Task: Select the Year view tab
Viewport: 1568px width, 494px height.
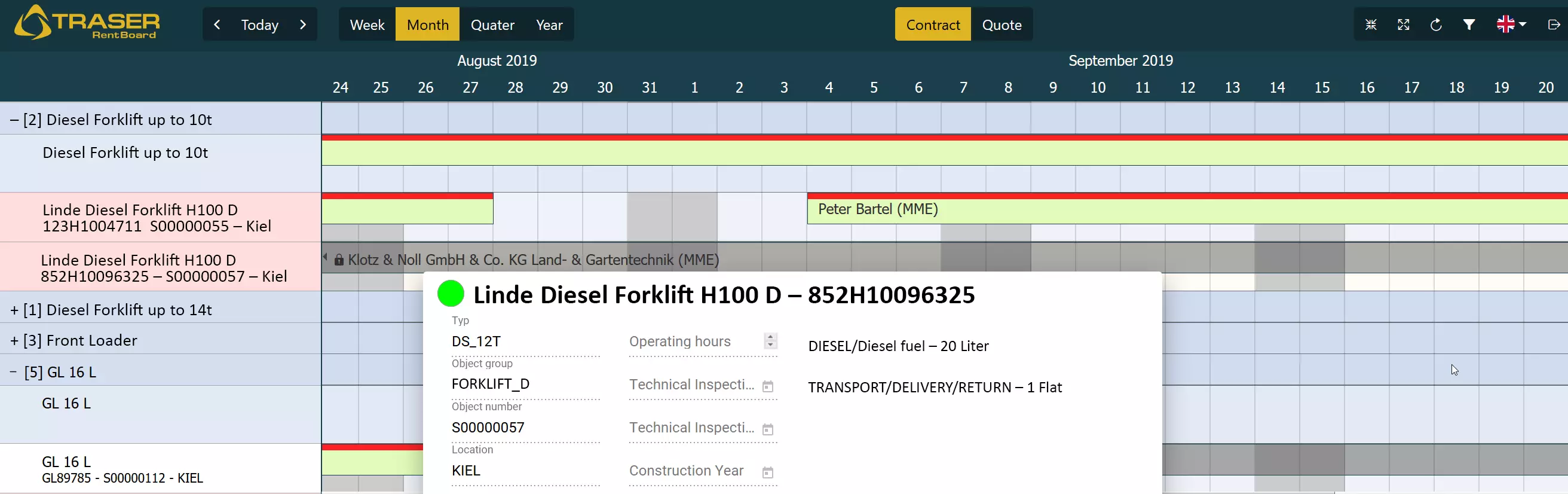Action: click(549, 25)
